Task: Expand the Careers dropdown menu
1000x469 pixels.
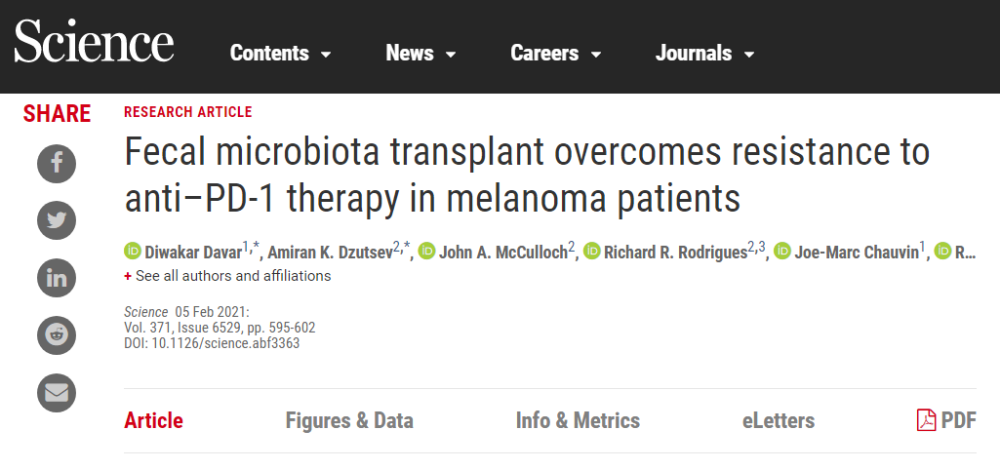Action: (556, 53)
